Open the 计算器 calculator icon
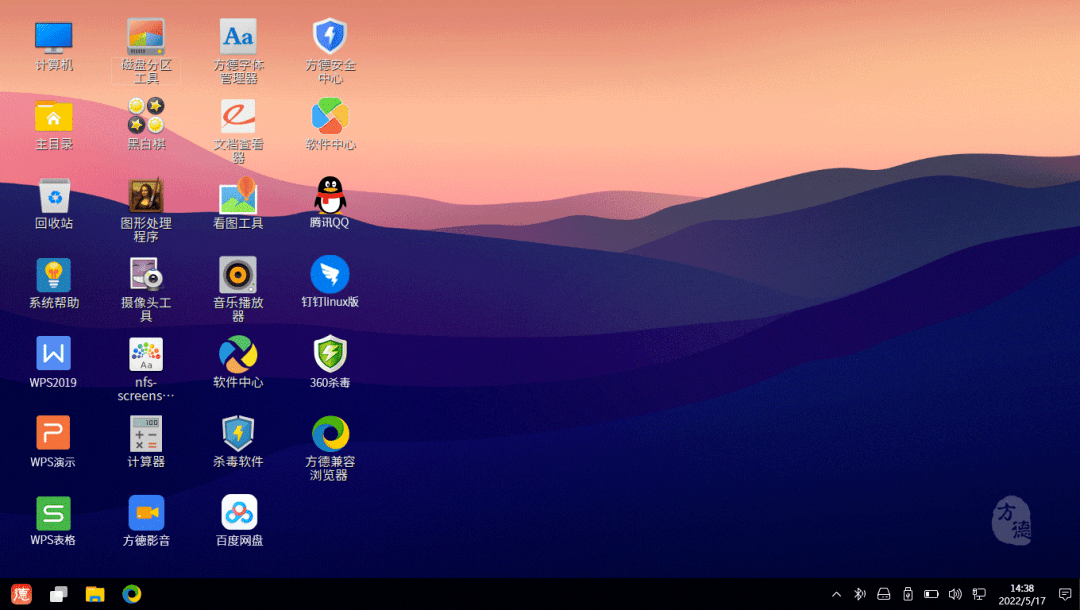1080x610 pixels. pyautogui.click(x=146, y=433)
